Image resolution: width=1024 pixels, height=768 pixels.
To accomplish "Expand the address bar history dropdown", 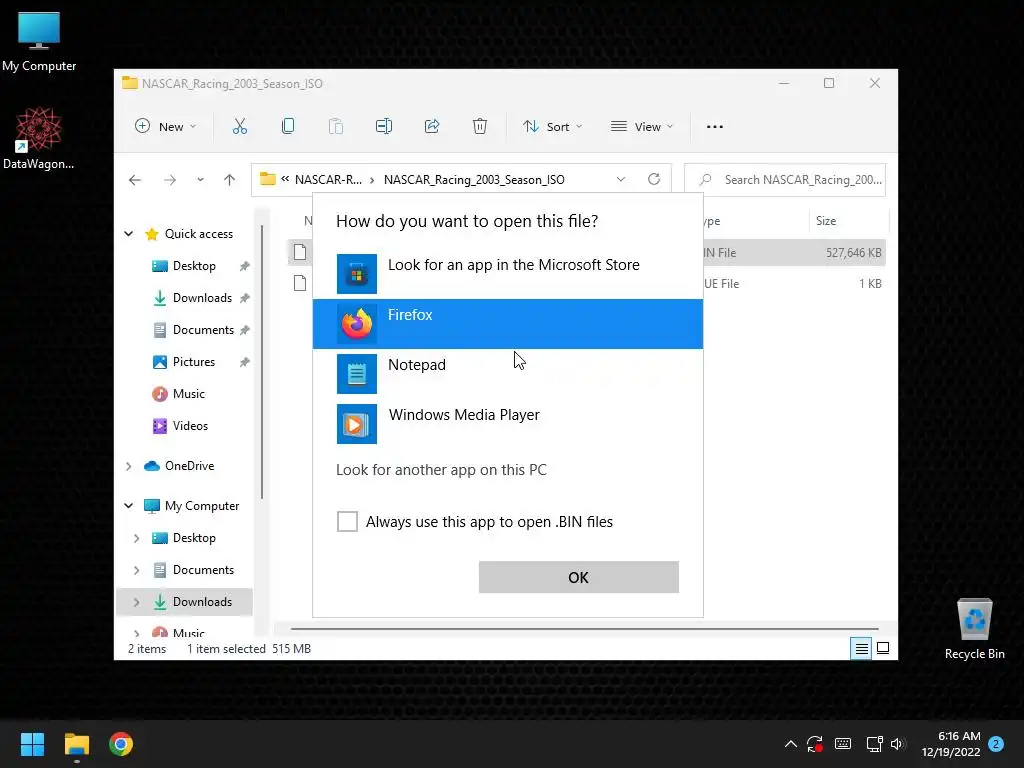I will click(x=621, y=179).
